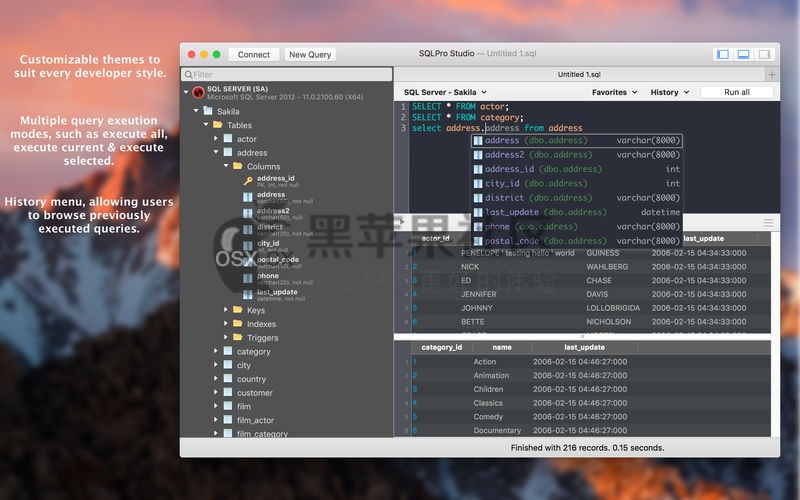Collapse the Columns folder
800x500 pixels.
(x=226, y=165)
